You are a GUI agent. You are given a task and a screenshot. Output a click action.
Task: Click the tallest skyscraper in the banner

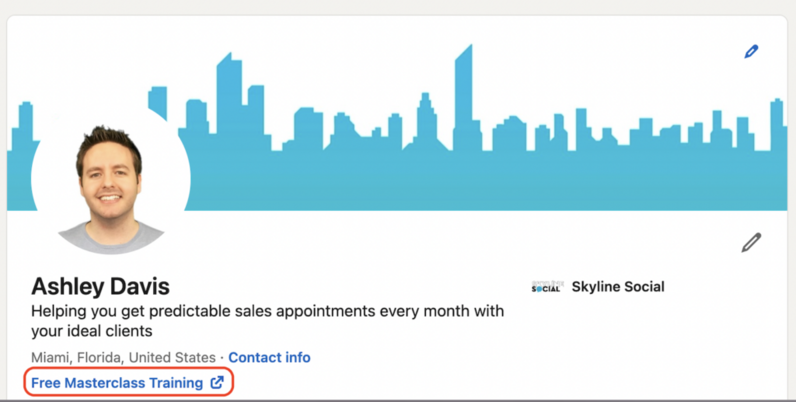point(463,100)
